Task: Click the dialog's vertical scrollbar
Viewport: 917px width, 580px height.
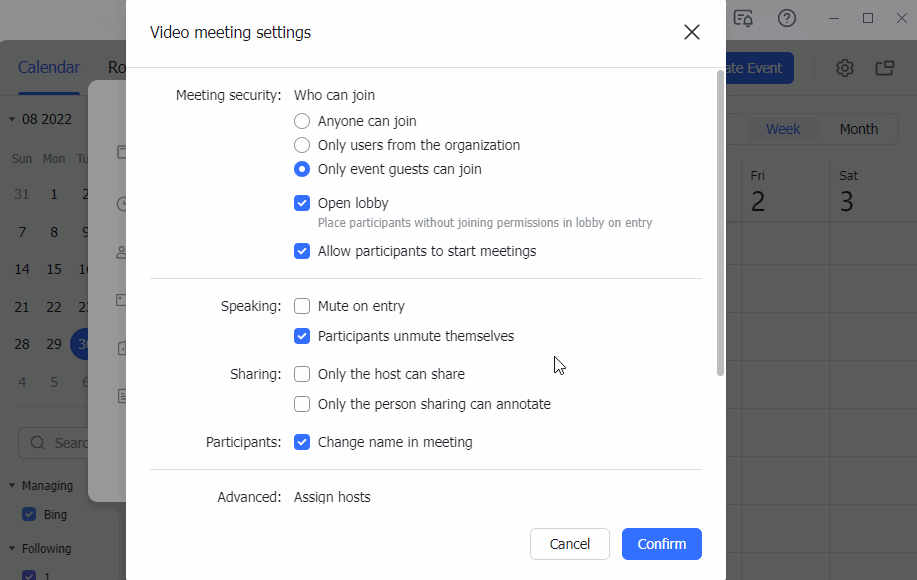Action: [x=720, y=222]
